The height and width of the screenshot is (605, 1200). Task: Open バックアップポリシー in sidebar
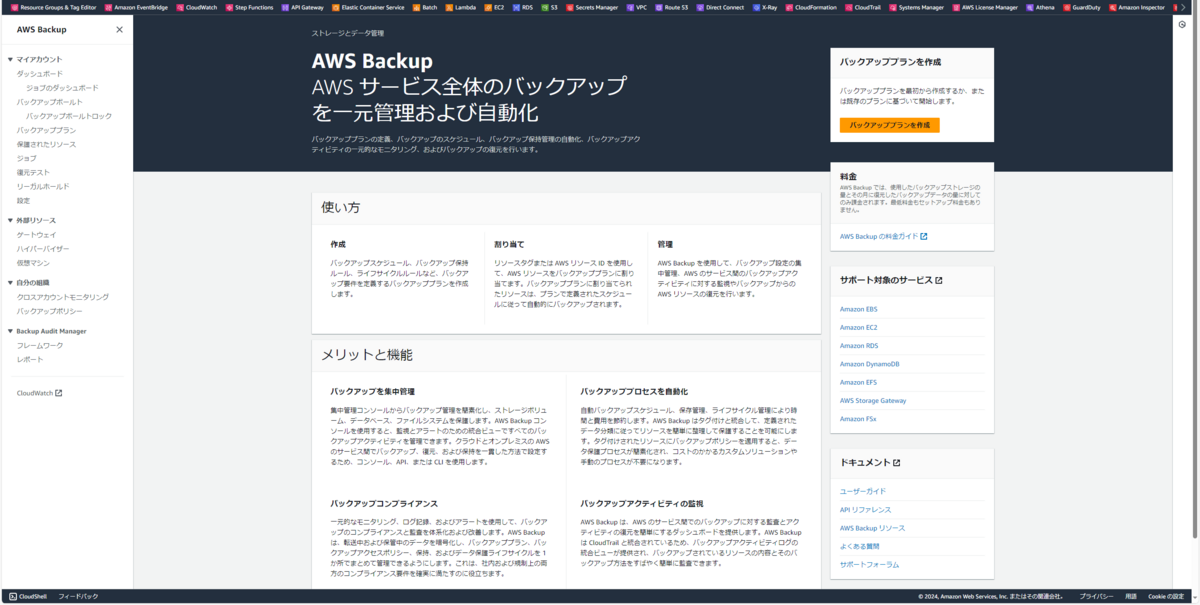50,311
